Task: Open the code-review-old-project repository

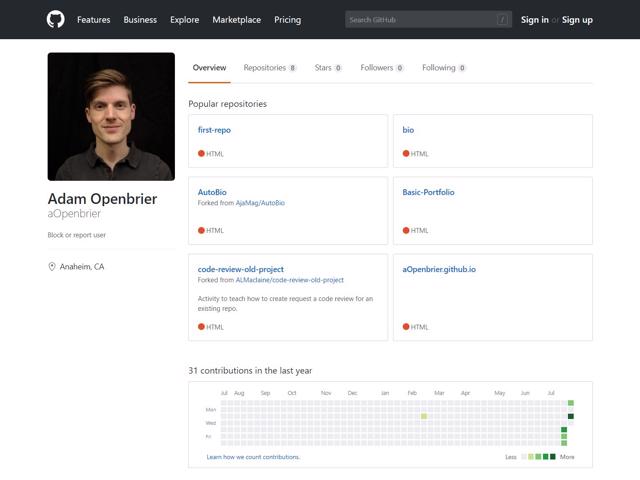Action: click(x=240, y=269)
